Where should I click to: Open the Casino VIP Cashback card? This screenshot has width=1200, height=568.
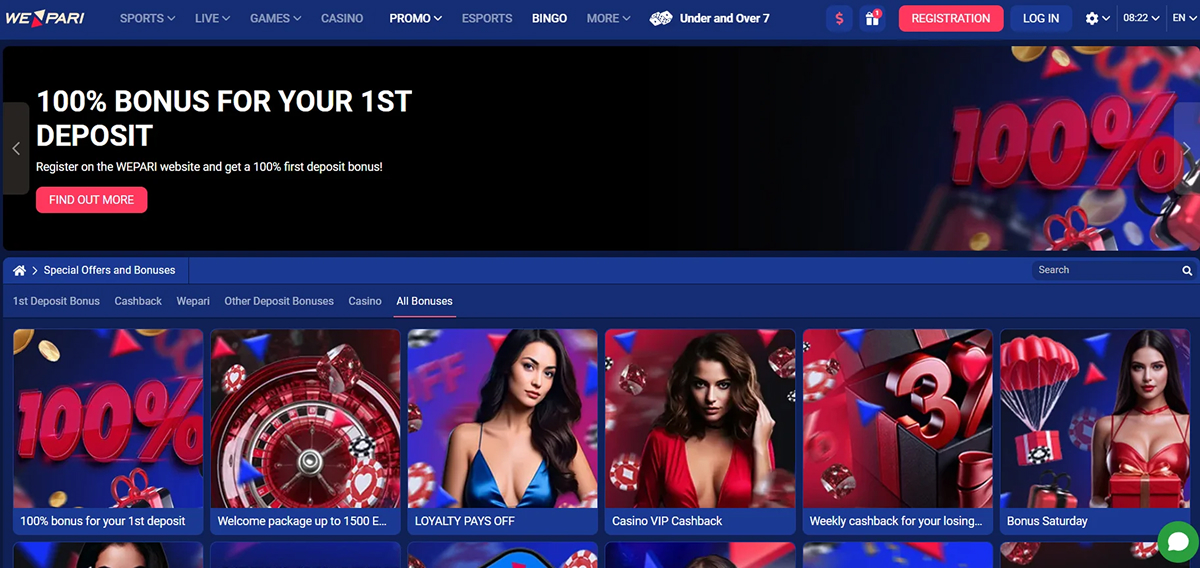point(700,432)
